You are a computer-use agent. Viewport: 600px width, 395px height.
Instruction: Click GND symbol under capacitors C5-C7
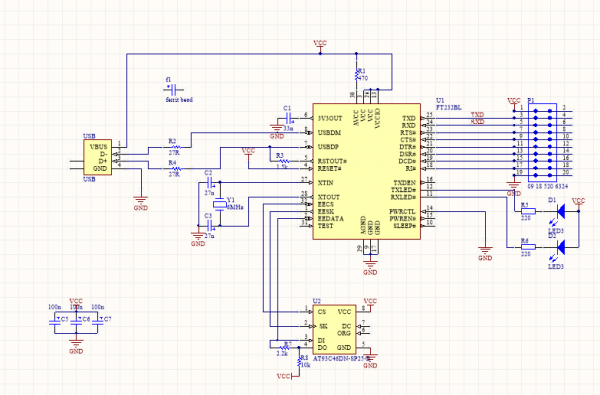tap(76, 346)
